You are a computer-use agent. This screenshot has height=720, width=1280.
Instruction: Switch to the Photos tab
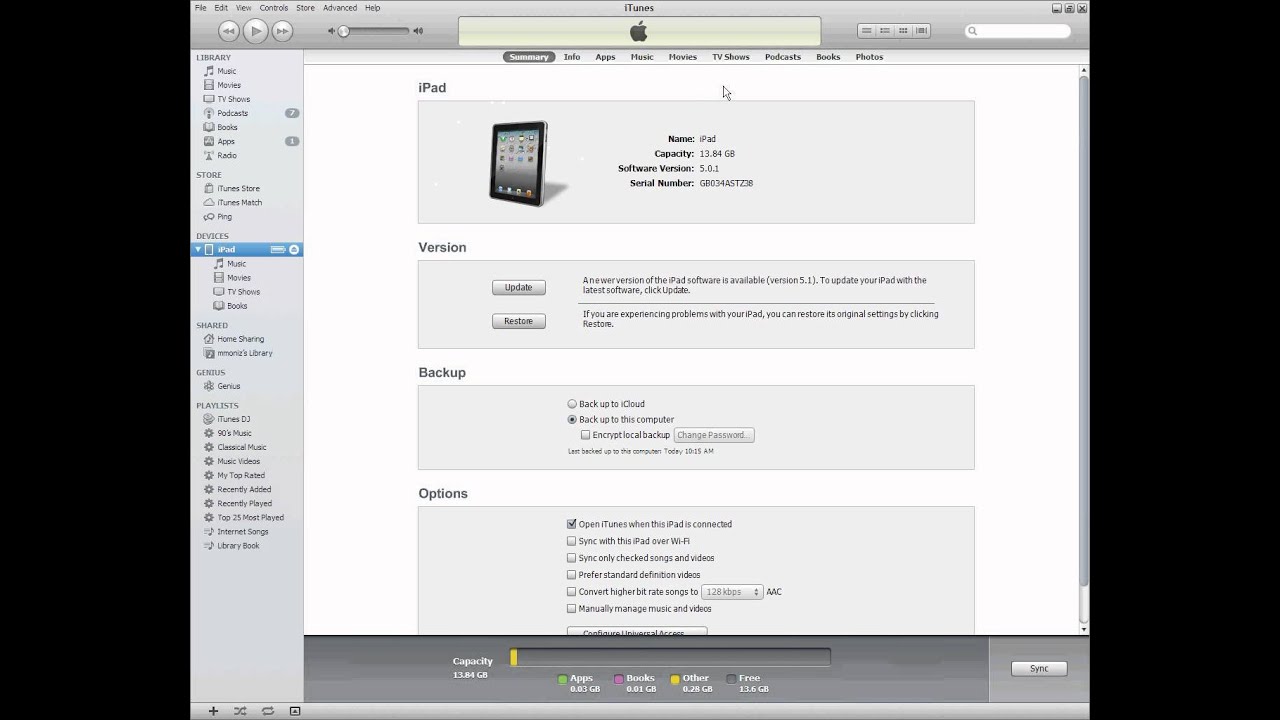869,57
